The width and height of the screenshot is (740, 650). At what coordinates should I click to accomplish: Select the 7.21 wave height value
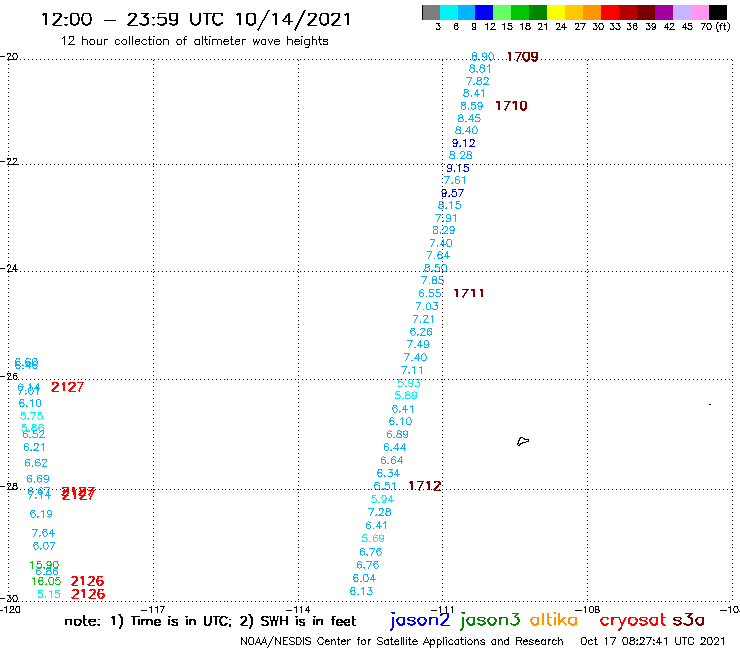[x=423, y=319]
